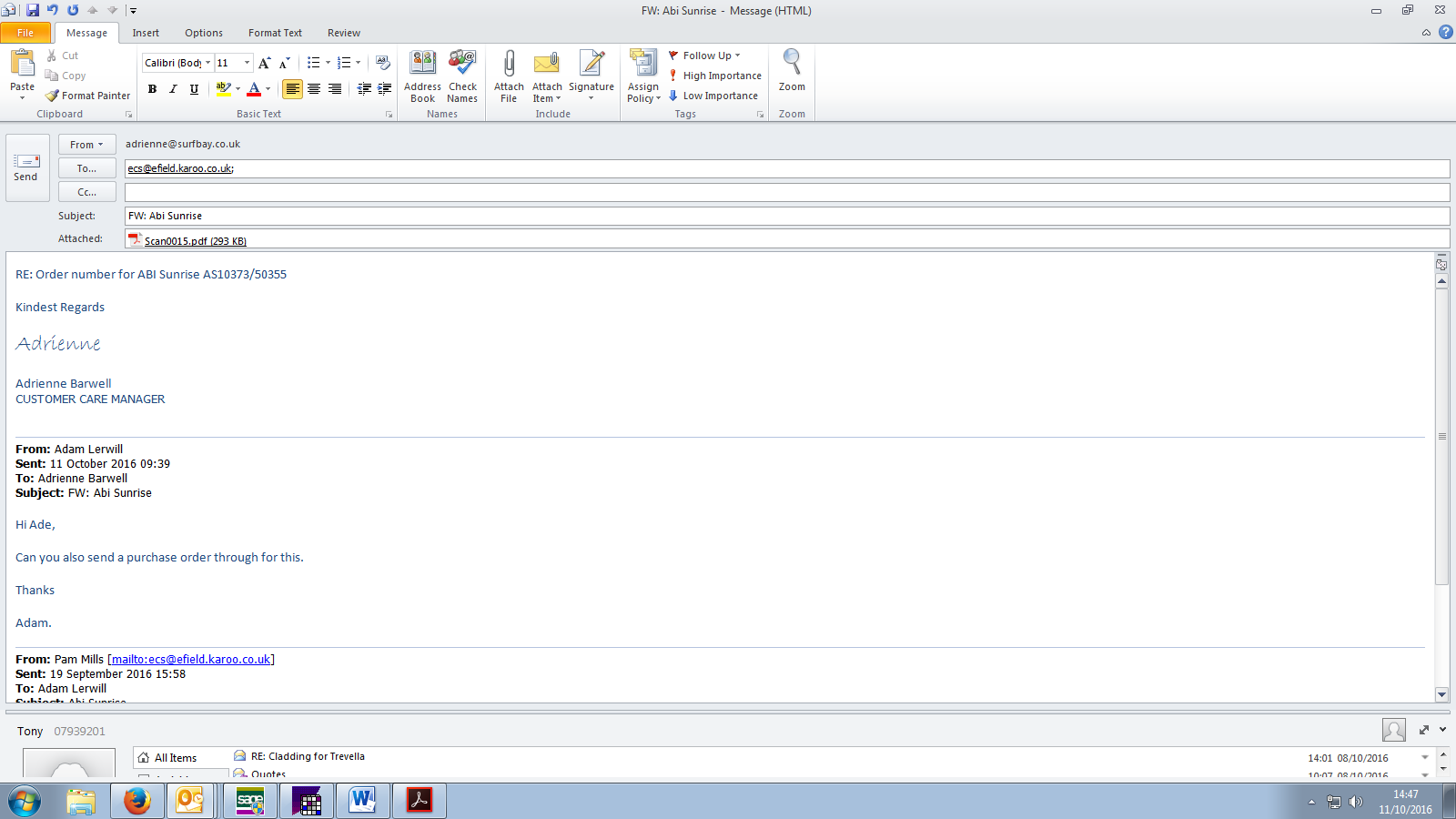The image size is (1456, 819).
Task: Copy selection to clipboard
Action: (x=66, y=76)
